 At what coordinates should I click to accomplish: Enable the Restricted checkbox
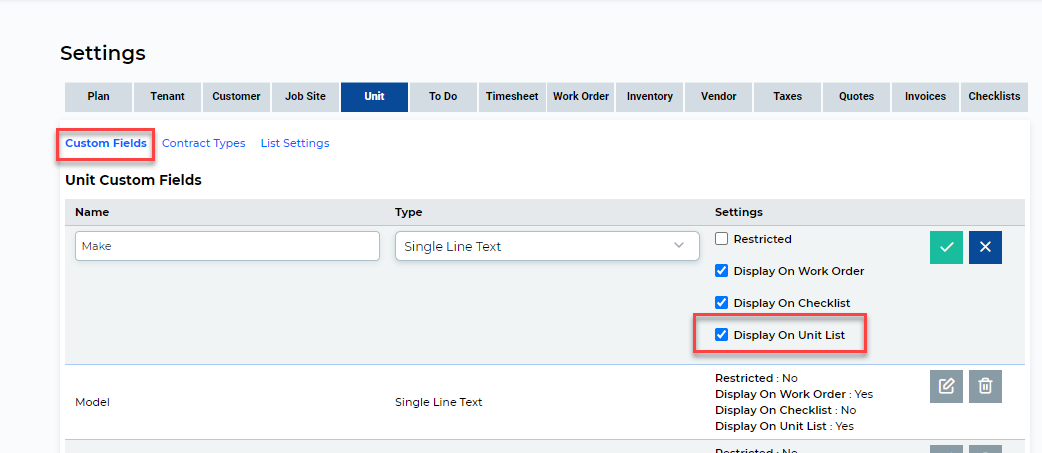point(722,238)
